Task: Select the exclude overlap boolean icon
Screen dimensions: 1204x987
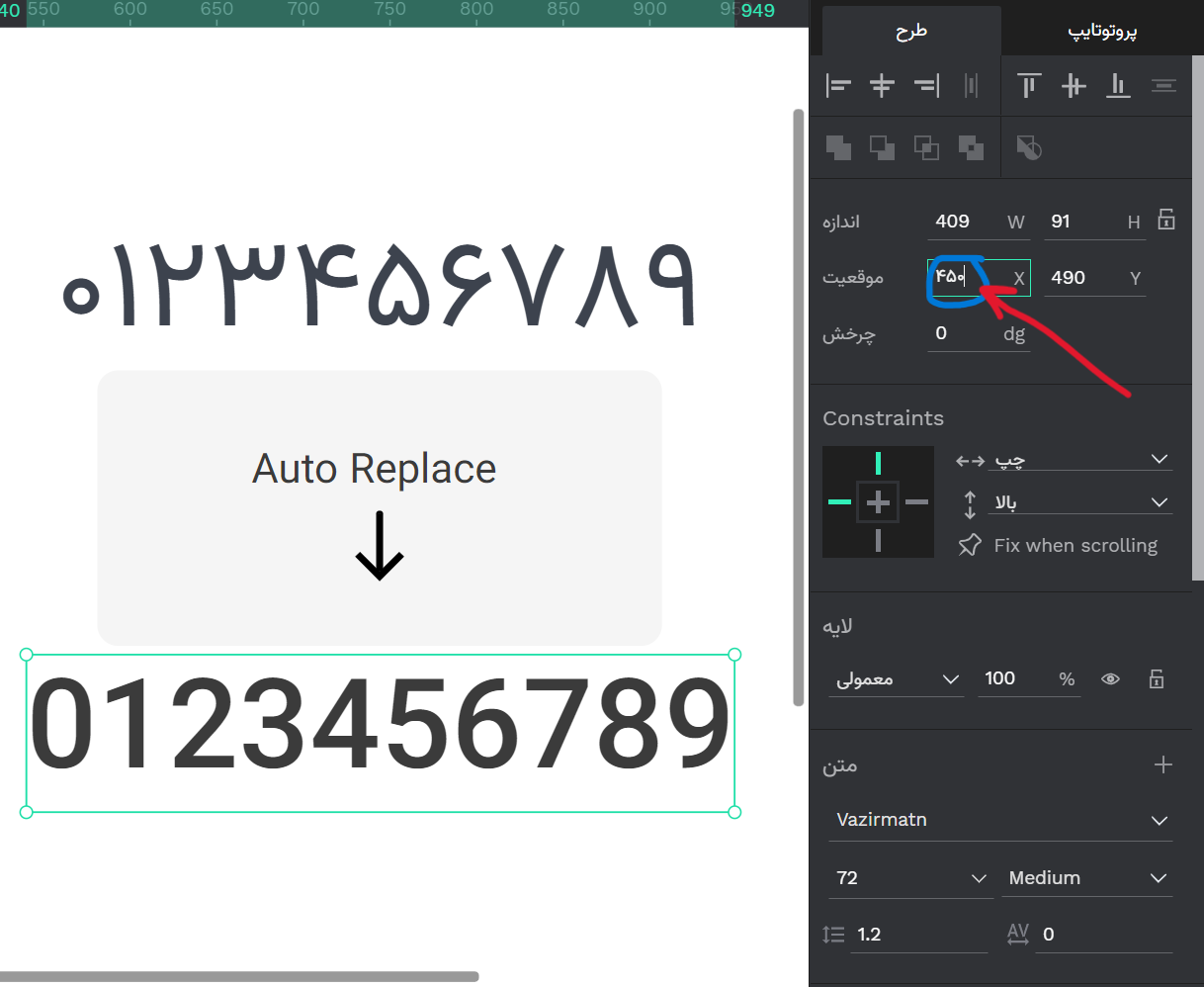Action: coord(971,147)
